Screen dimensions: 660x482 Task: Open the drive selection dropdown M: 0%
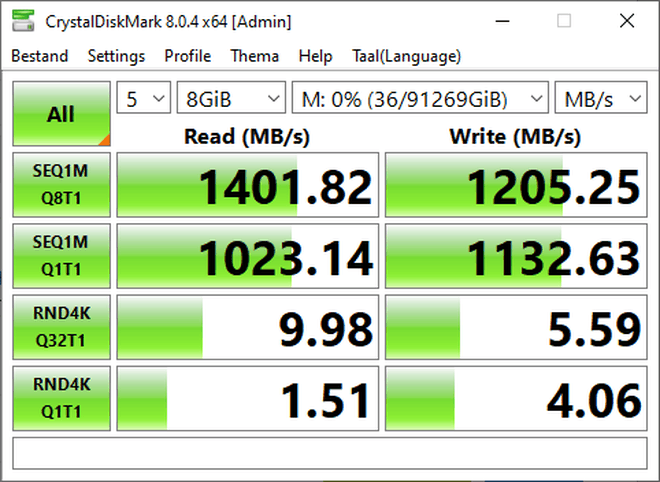[420, 98]
